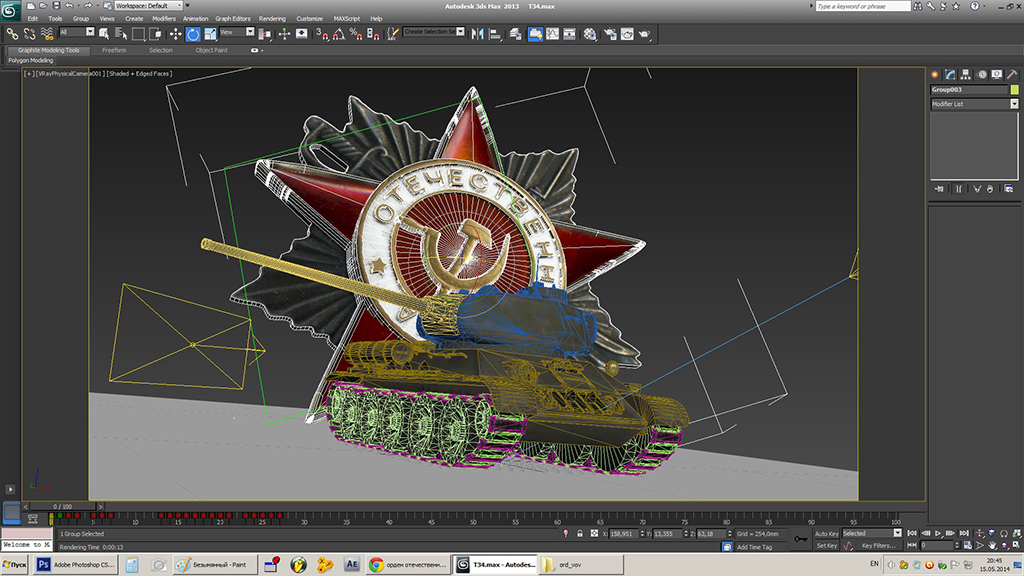
Task: Activate Select and Rotate tool
Action: click(193, 34)
